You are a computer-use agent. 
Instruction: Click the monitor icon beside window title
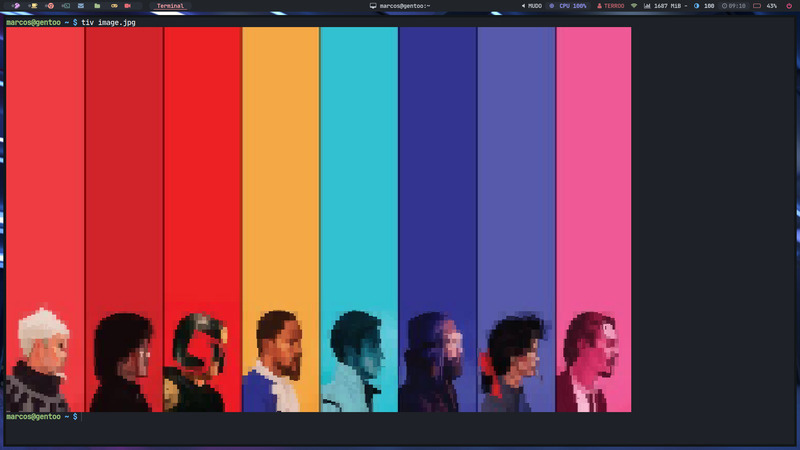tap(373, 6)
